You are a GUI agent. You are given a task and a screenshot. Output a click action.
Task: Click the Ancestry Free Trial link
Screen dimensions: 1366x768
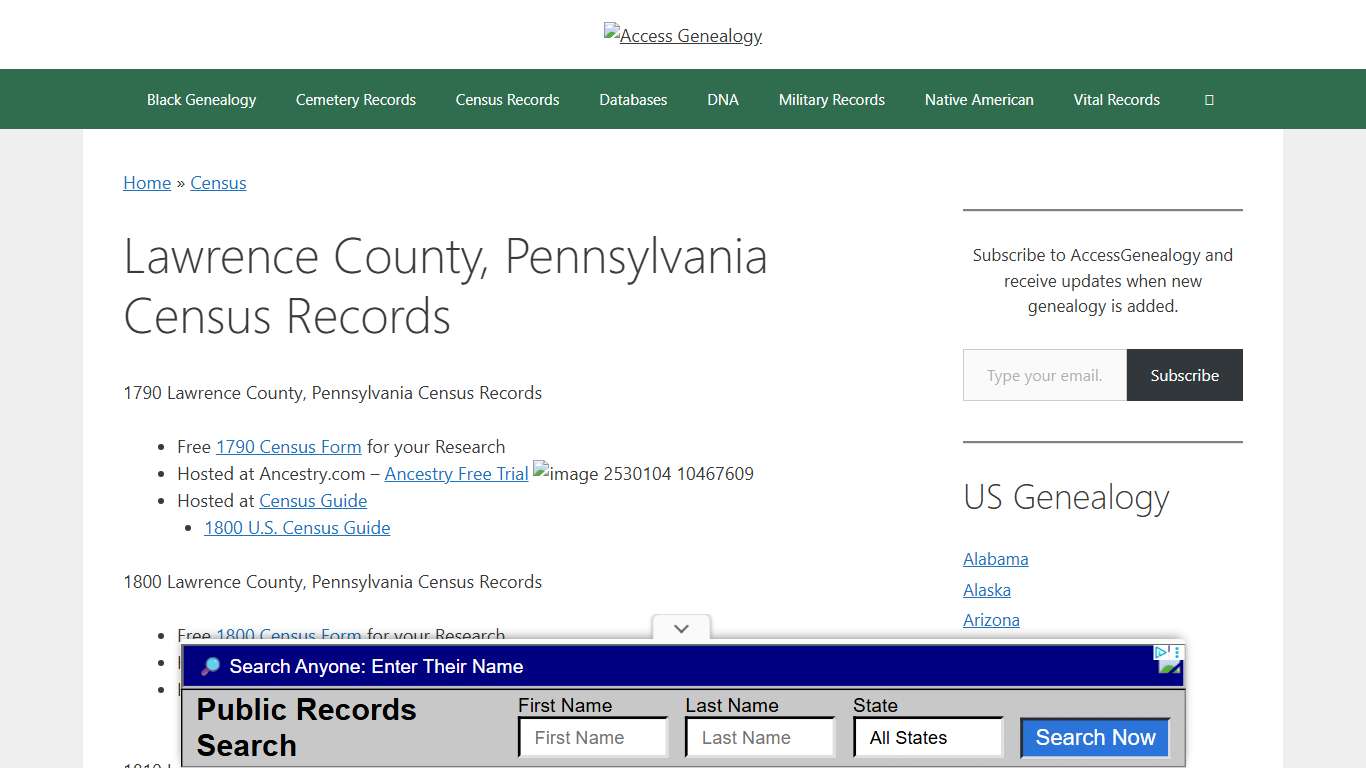[x=456, y=473]
